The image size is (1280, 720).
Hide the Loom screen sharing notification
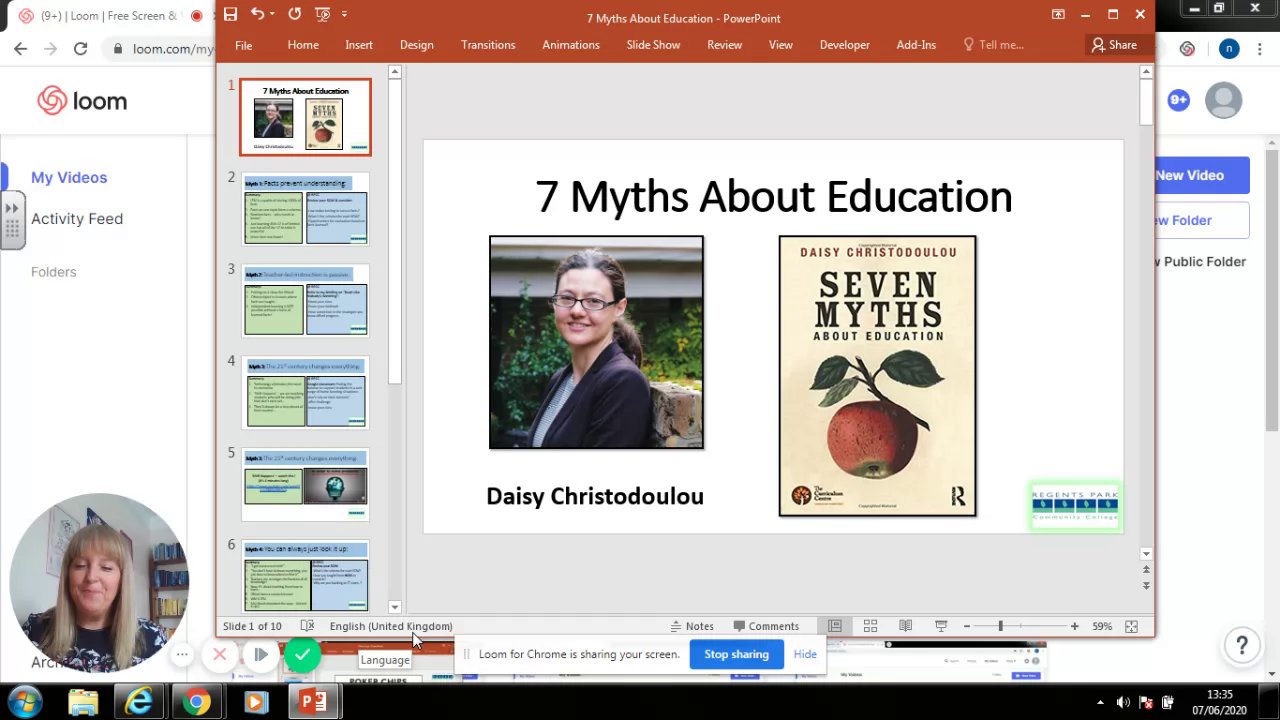pyautogui.click(x=805, y=654)
